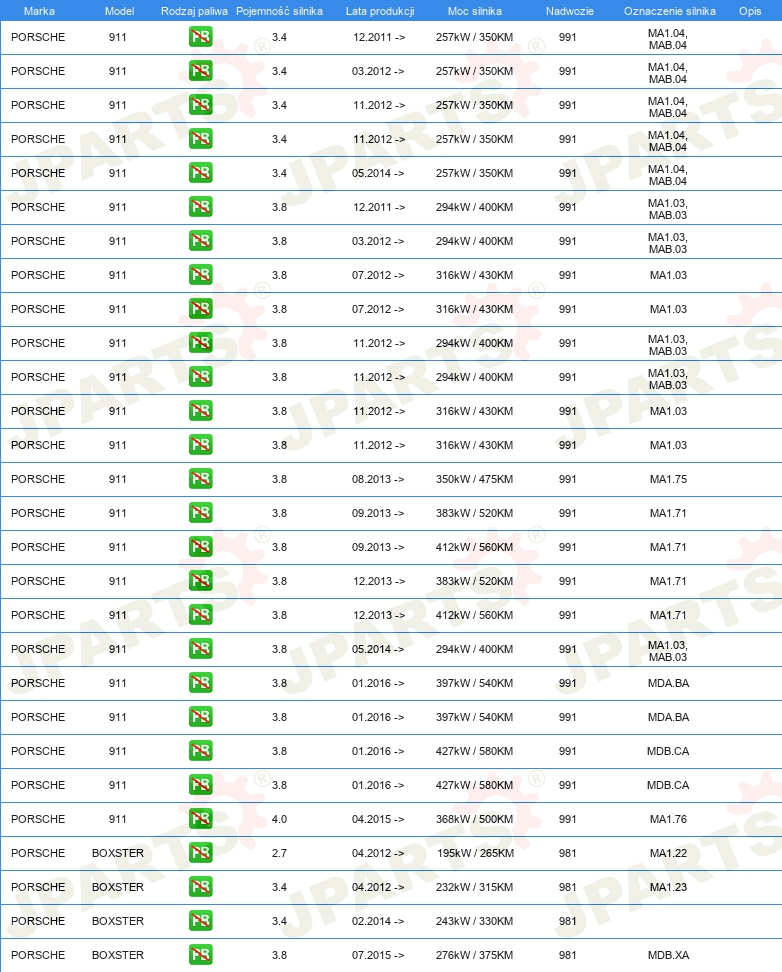This screenshot has height=972, width=782.
Task: Click body code 991 in the MA1.75 row
Action: tap(567, 479)
